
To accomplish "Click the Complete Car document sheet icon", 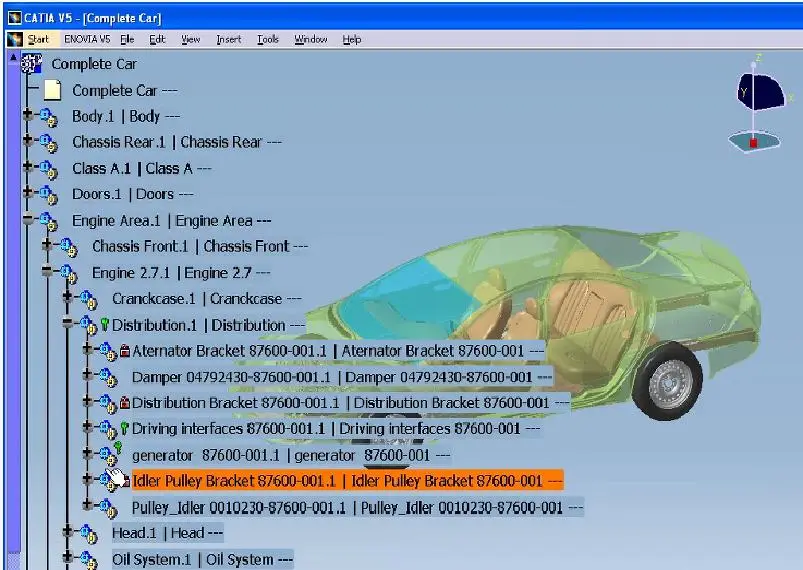I will (x=52, y=90).
